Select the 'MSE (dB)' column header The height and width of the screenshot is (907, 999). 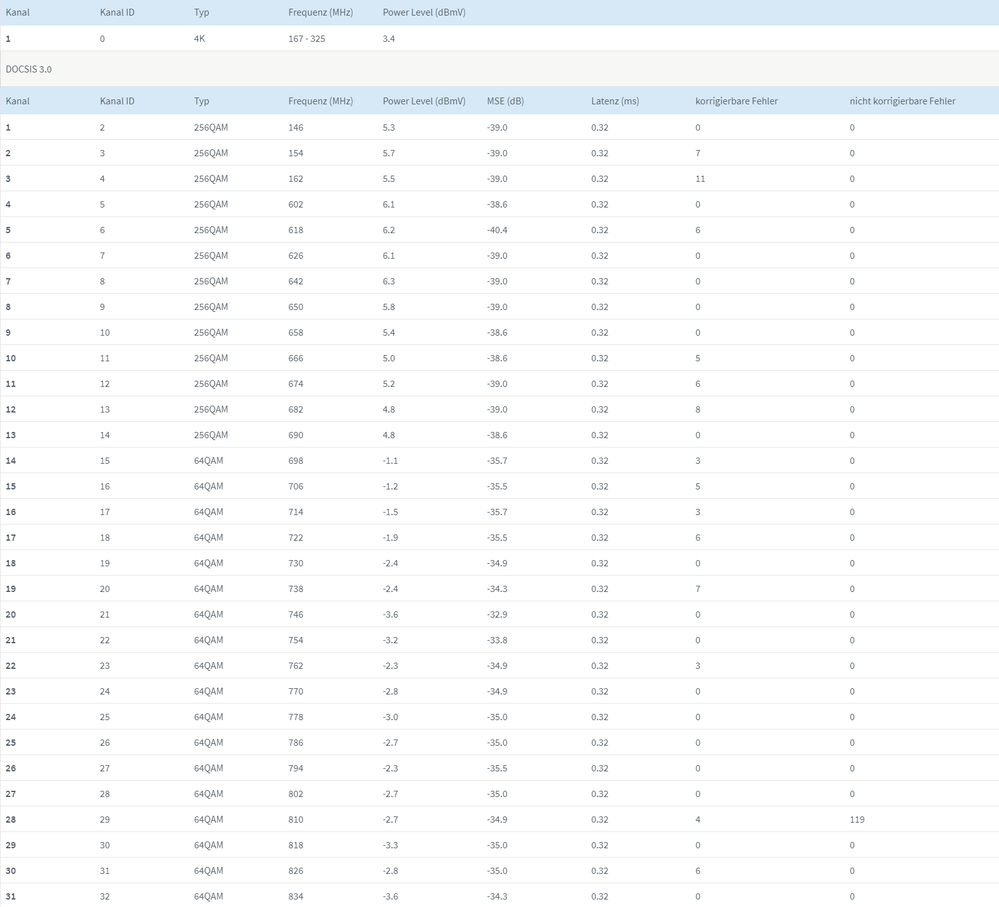[x=505, y=101]
